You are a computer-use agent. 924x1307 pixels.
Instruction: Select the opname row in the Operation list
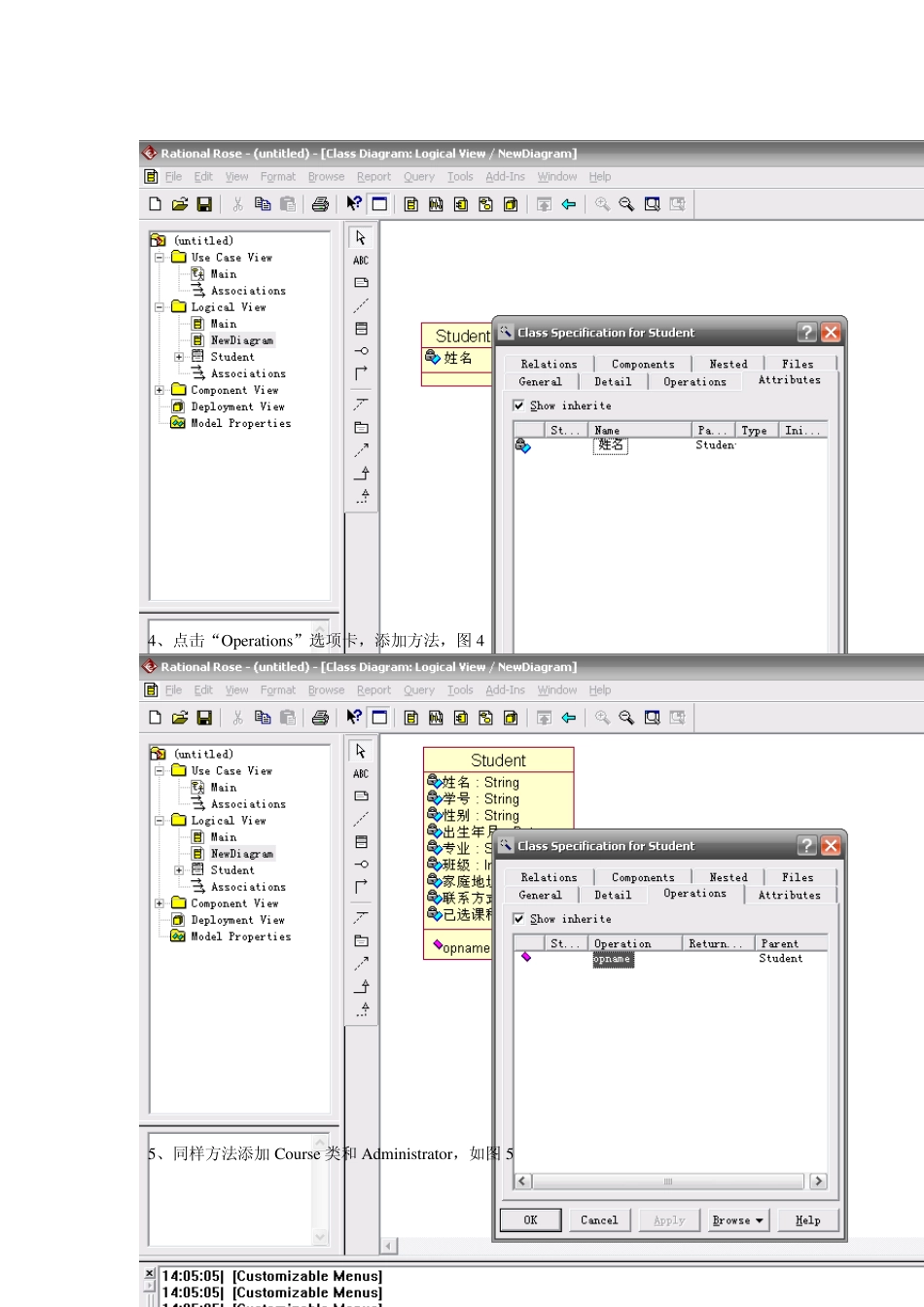pos(613,959)
